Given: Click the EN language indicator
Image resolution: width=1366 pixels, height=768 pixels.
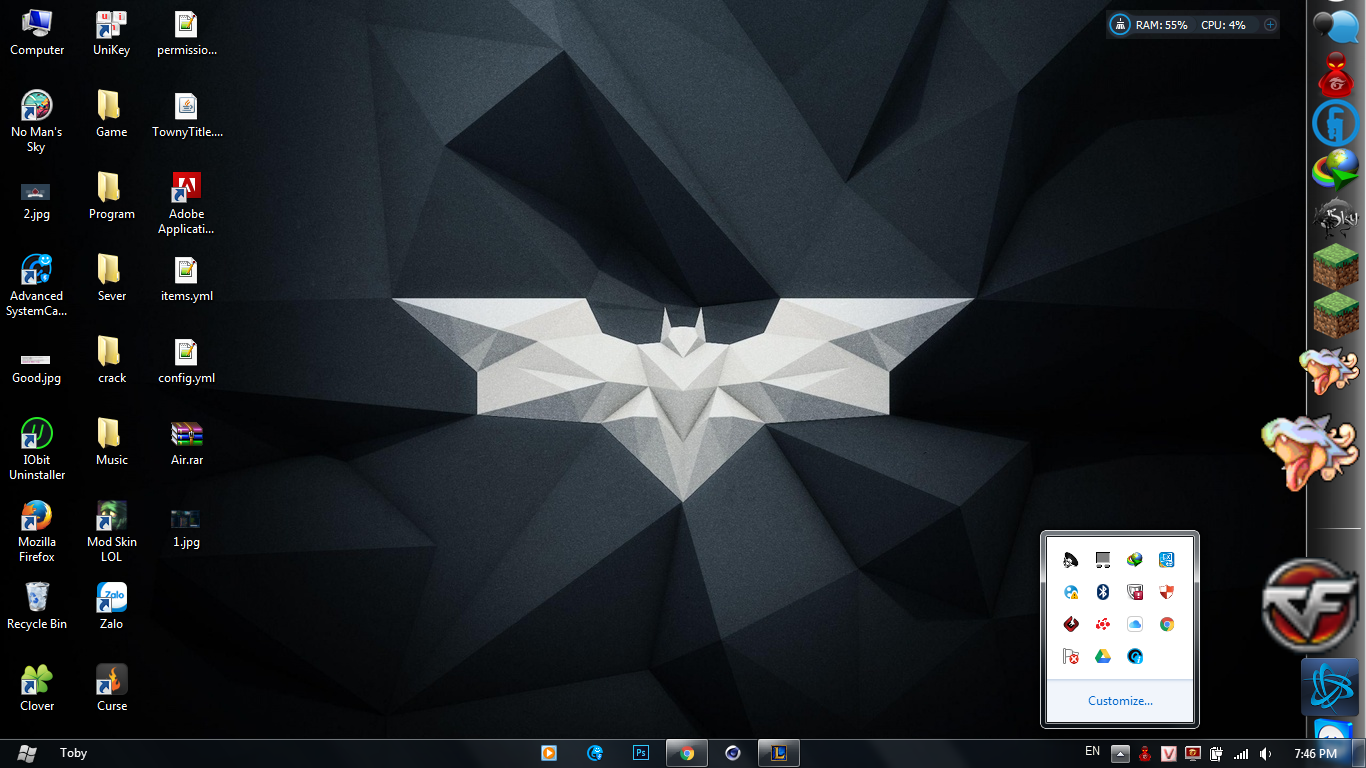Looking at the screenshot, I should [1092, 751].
